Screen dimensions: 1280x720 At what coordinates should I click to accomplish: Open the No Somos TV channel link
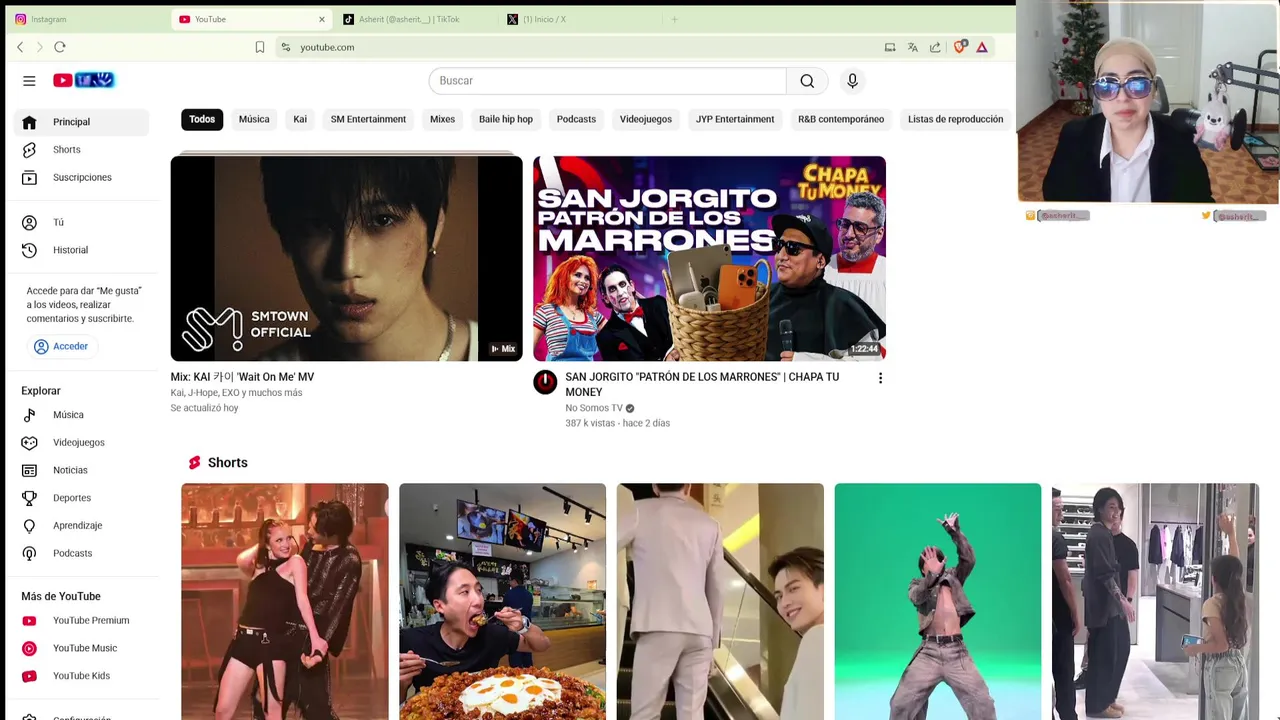(x=594, y=408)
